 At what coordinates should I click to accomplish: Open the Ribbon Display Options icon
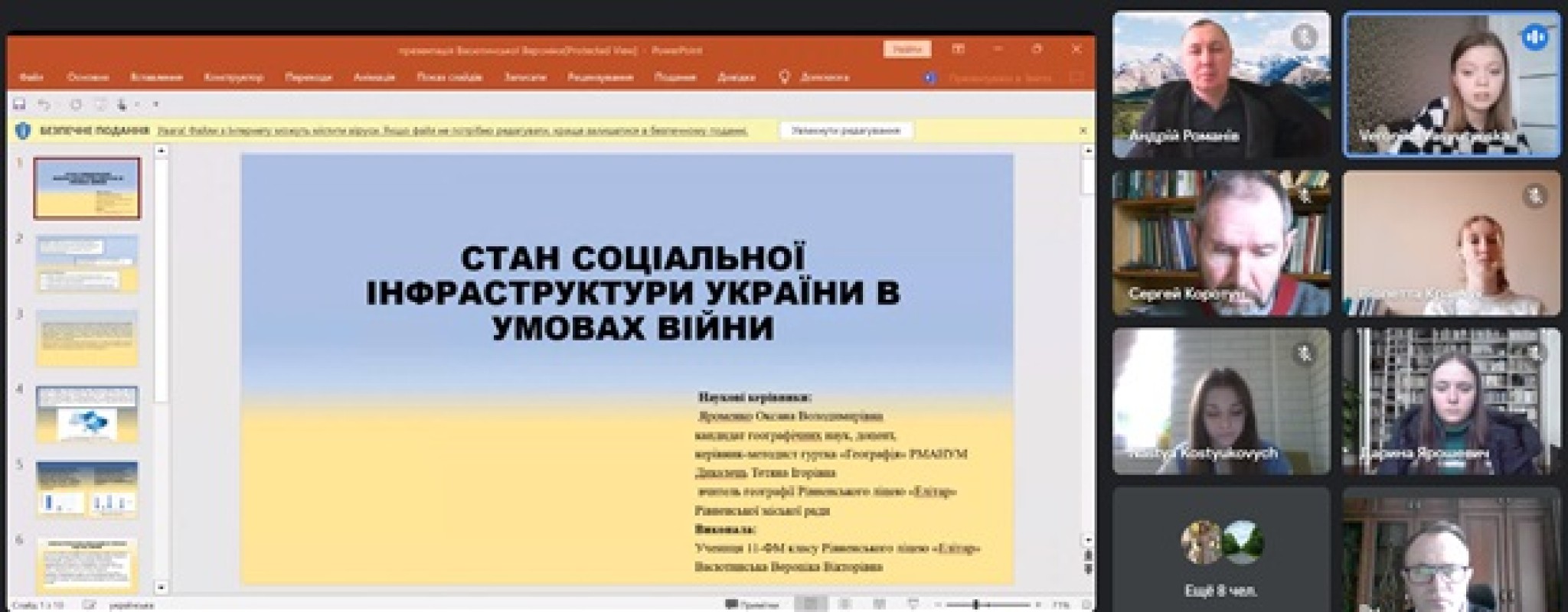click(x=958, y=50)
